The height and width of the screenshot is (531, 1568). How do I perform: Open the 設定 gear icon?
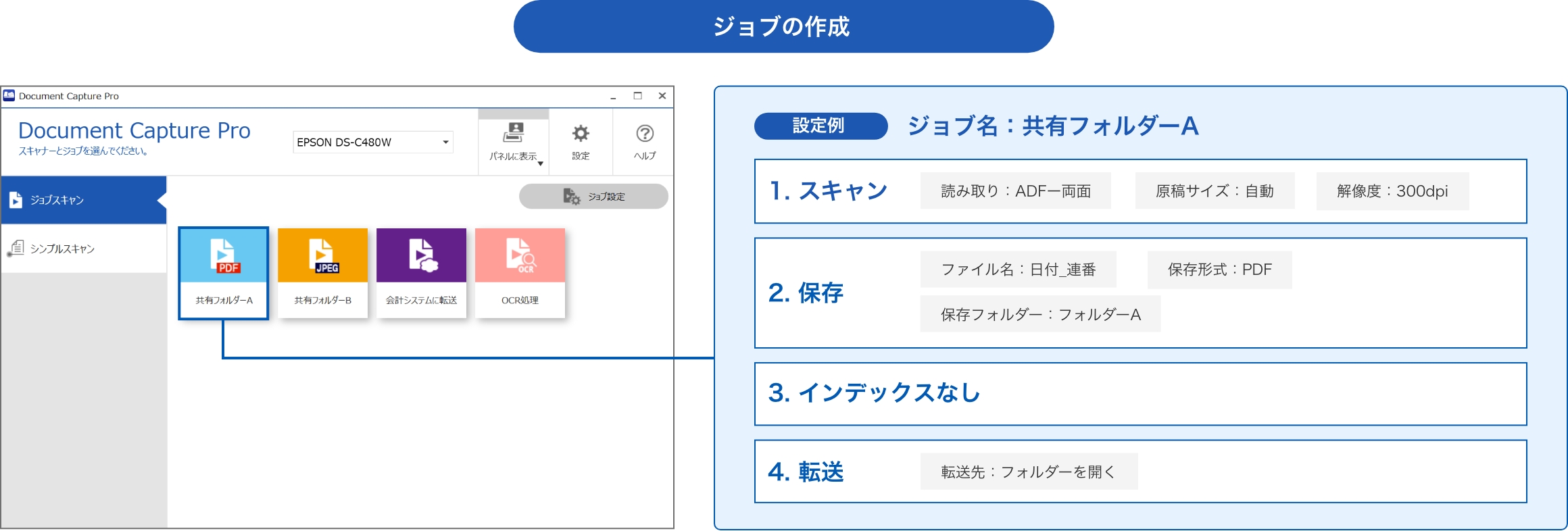[581, 134]
